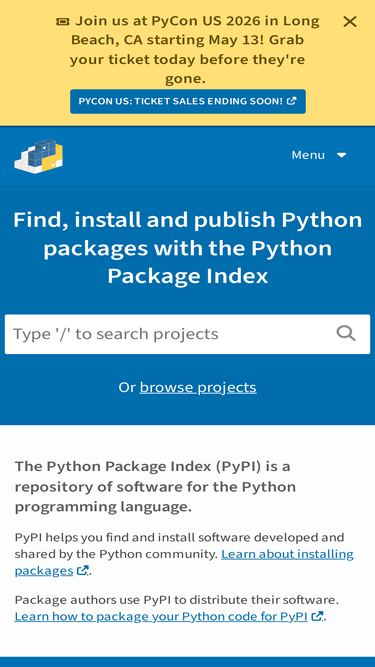Viewport: 375px width, 667px height.
Task: Click external-link icon after 'code for PyPI'
Action: coord(317,616)
